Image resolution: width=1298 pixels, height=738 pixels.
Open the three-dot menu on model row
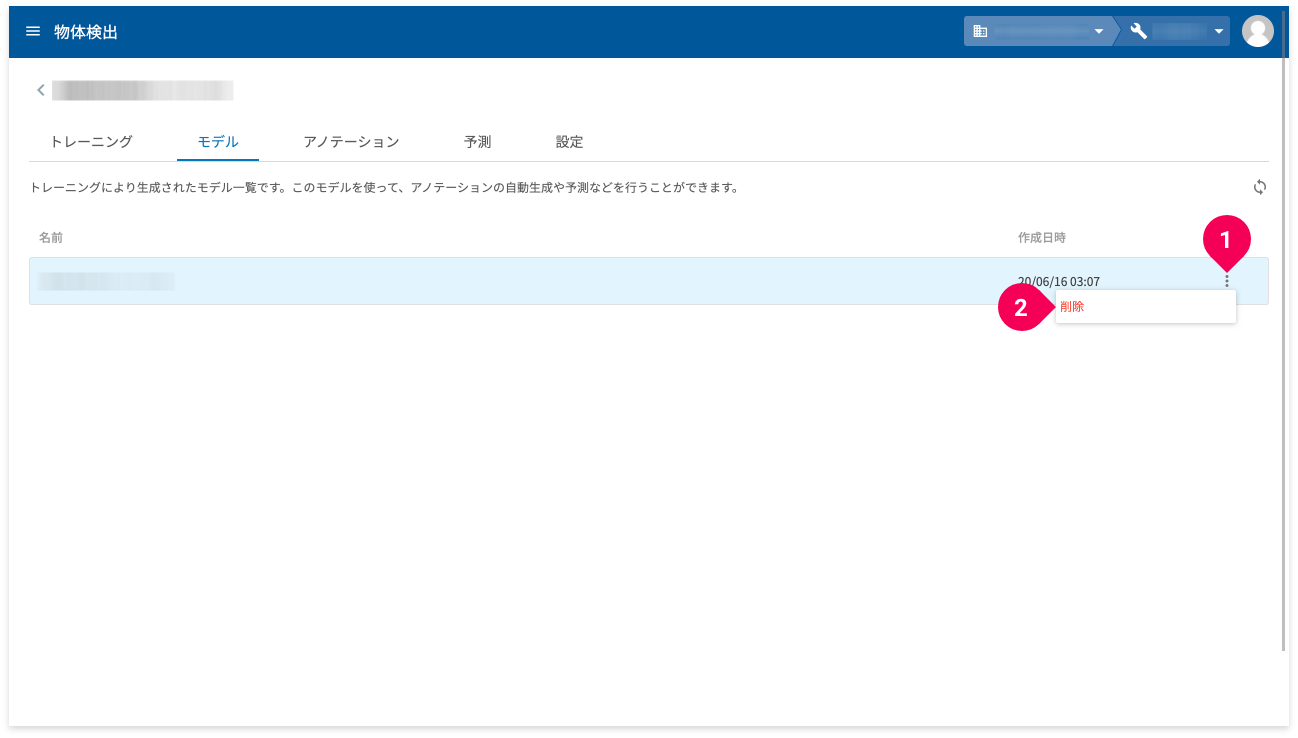pos(1227,281)
